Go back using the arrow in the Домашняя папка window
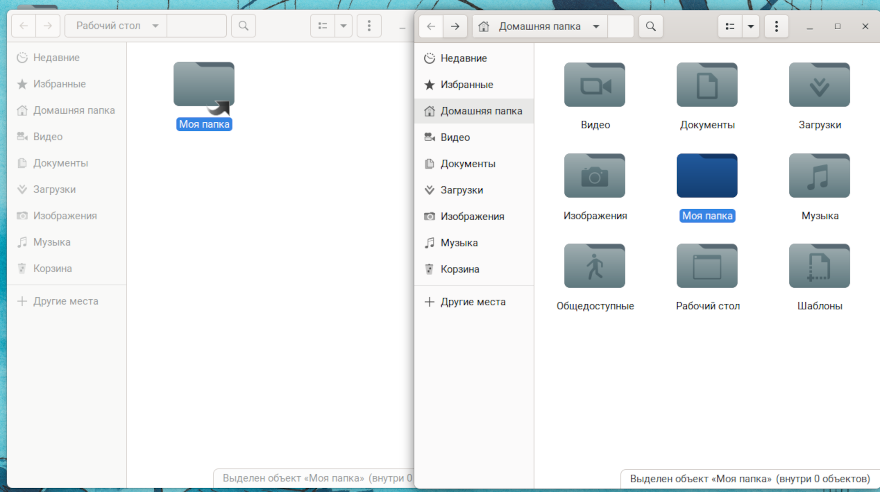This screenshot has height=492, width=880. (x=431, y=27)
